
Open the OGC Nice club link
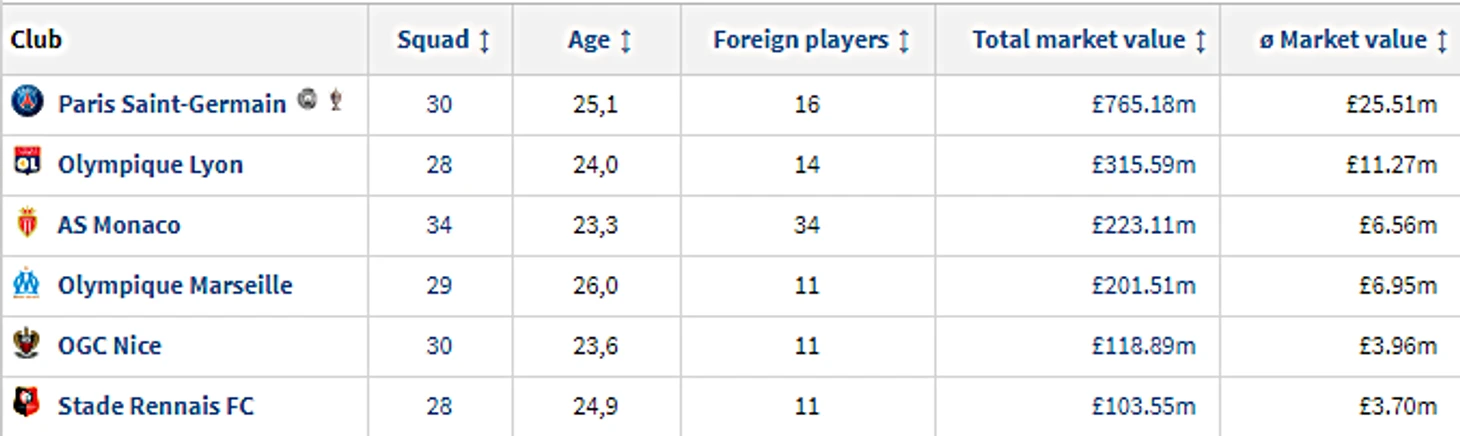pyautogui.click(x=109, y=346)
